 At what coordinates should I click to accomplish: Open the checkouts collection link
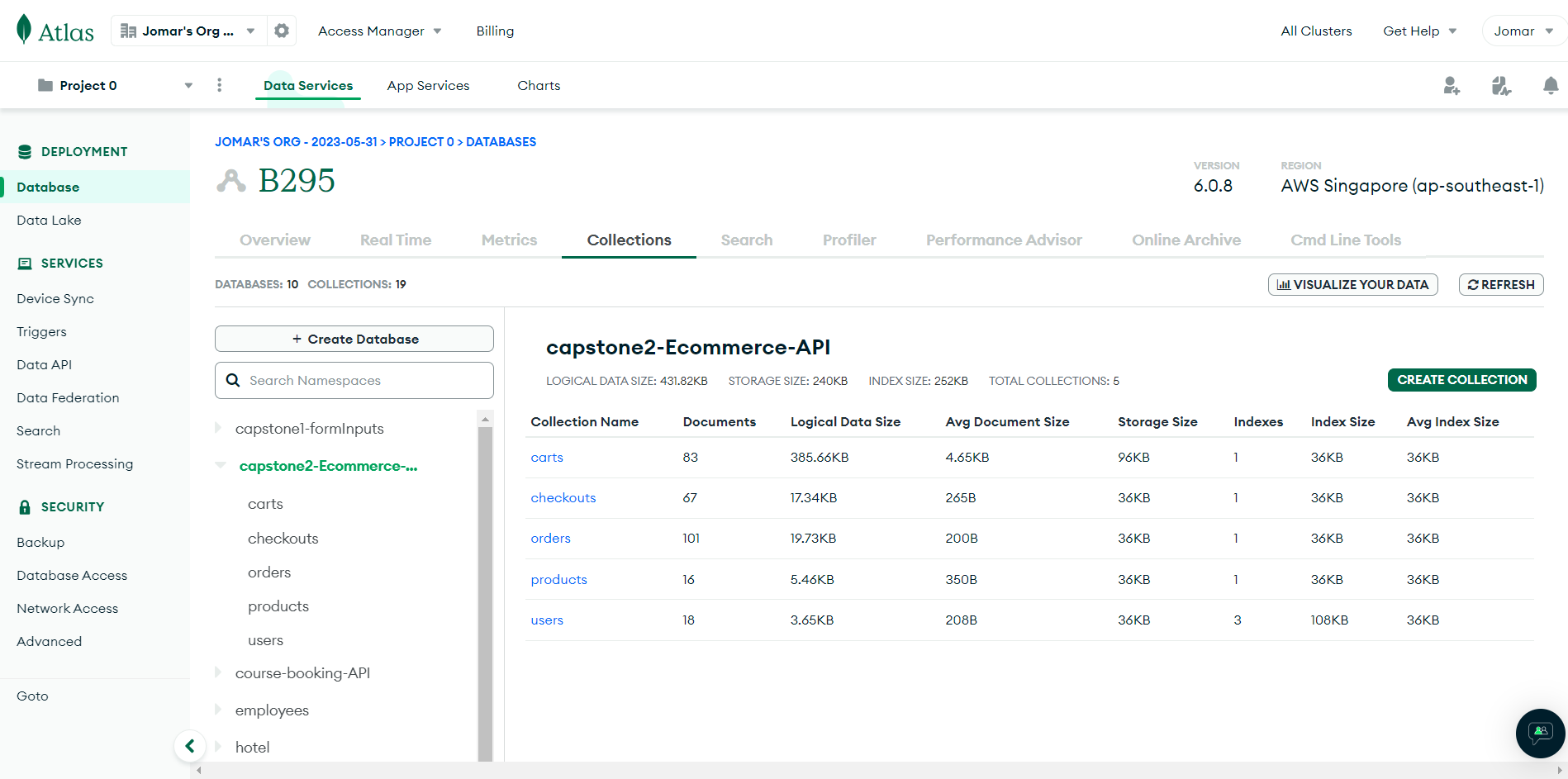563,497
